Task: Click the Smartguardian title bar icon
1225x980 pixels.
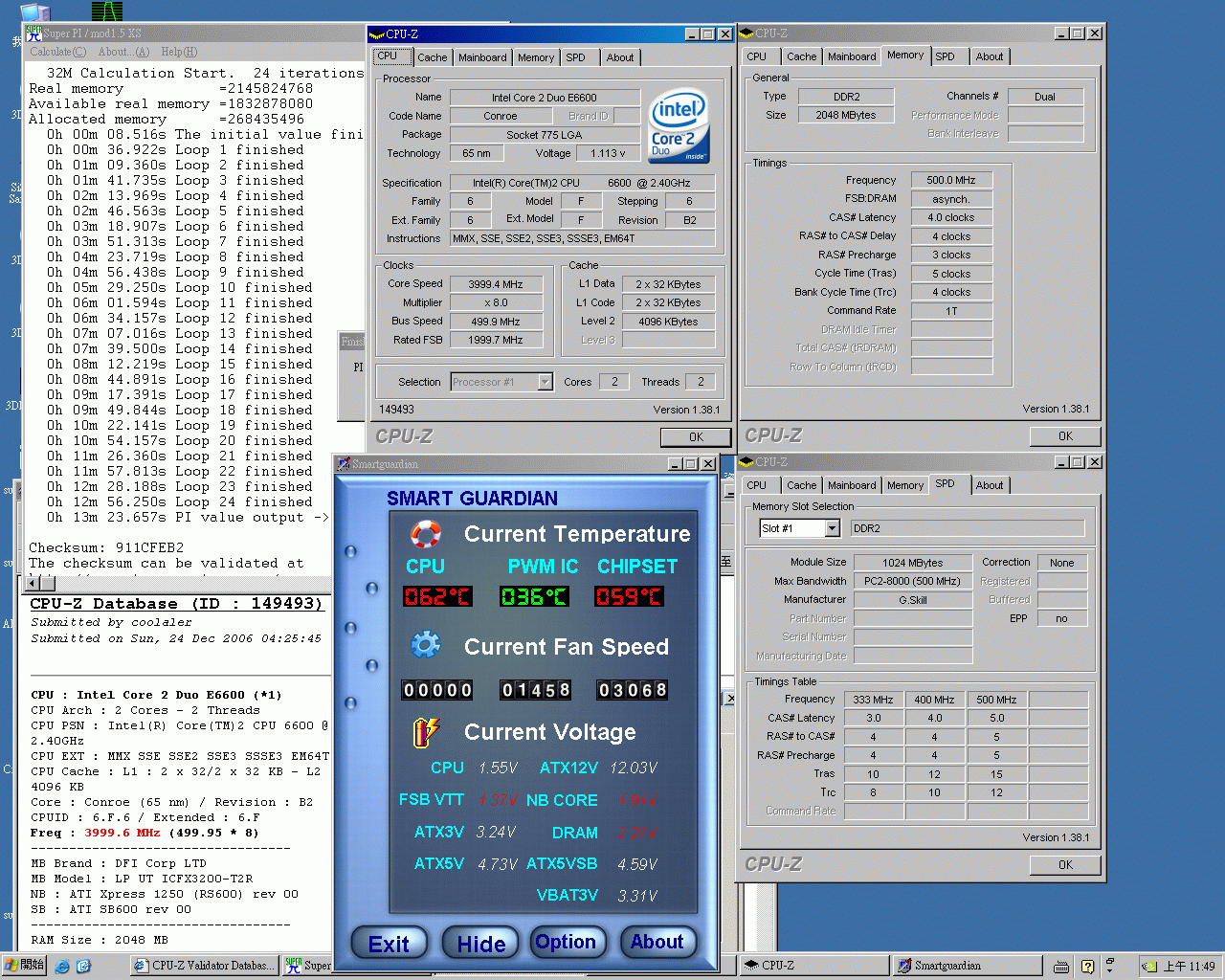Action: click(344, 464)
